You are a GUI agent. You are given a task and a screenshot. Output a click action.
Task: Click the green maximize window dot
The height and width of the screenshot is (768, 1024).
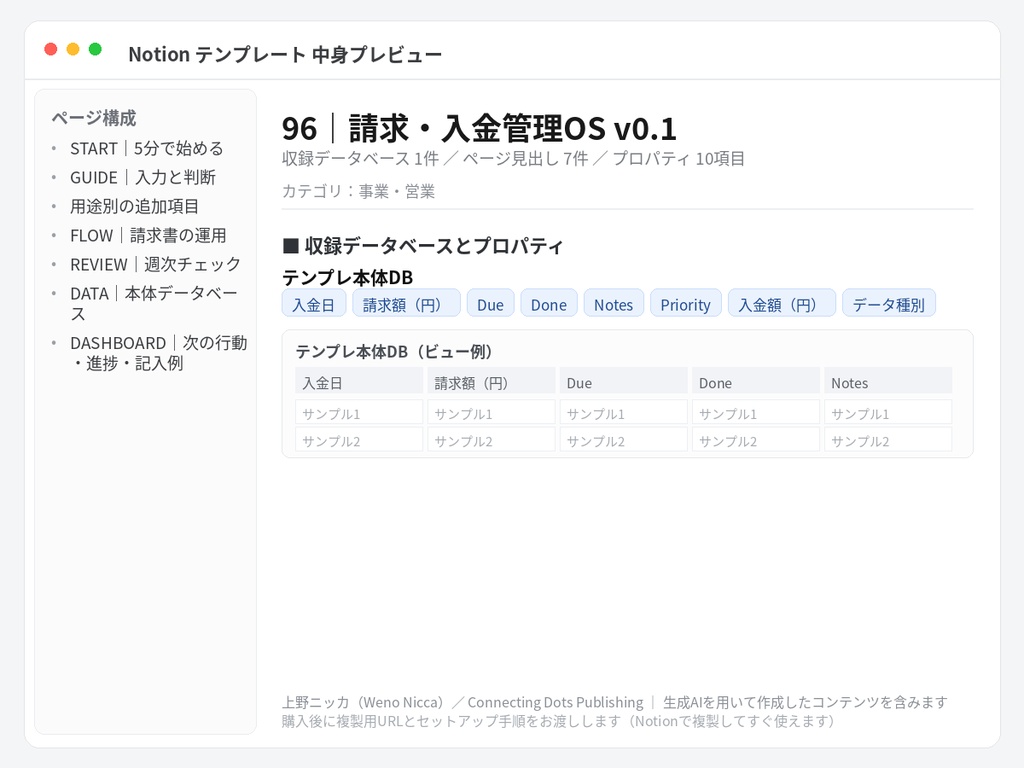(95, 49)
